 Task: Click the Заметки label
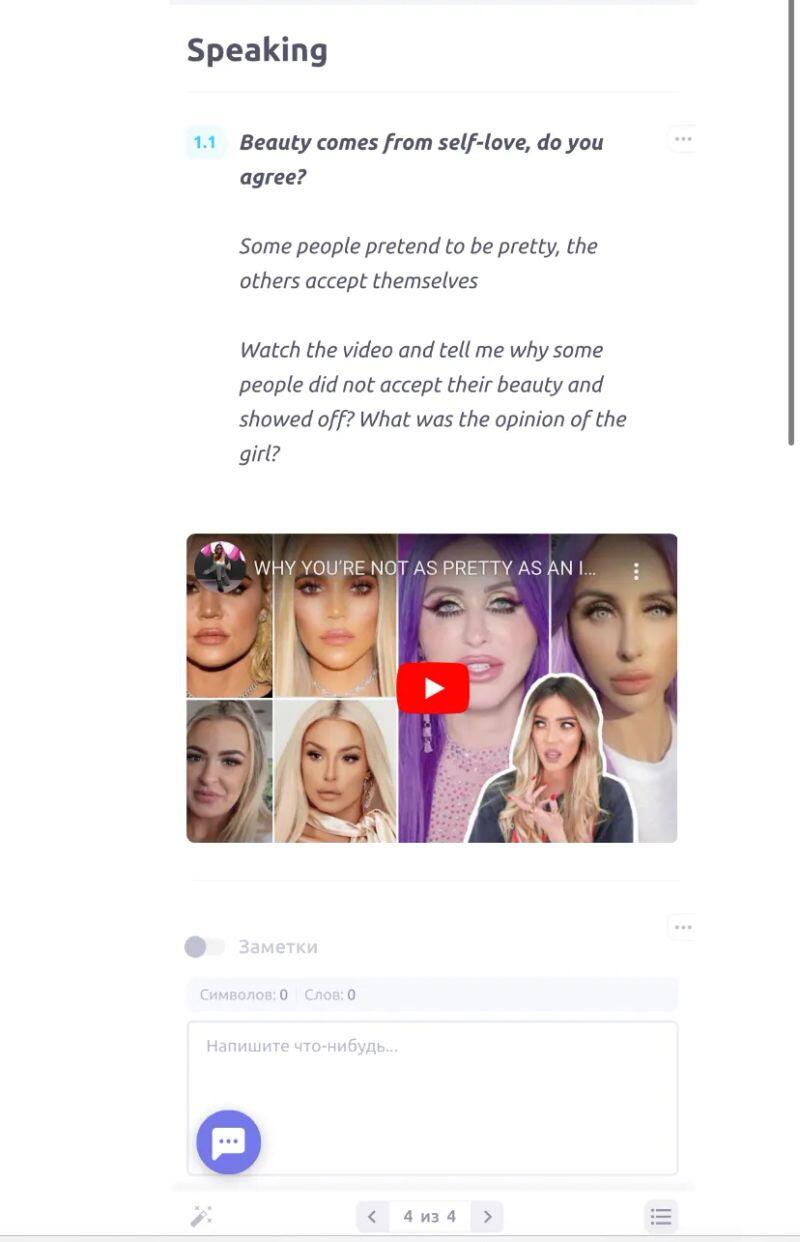pyautogui.click(x=278, y=946)
